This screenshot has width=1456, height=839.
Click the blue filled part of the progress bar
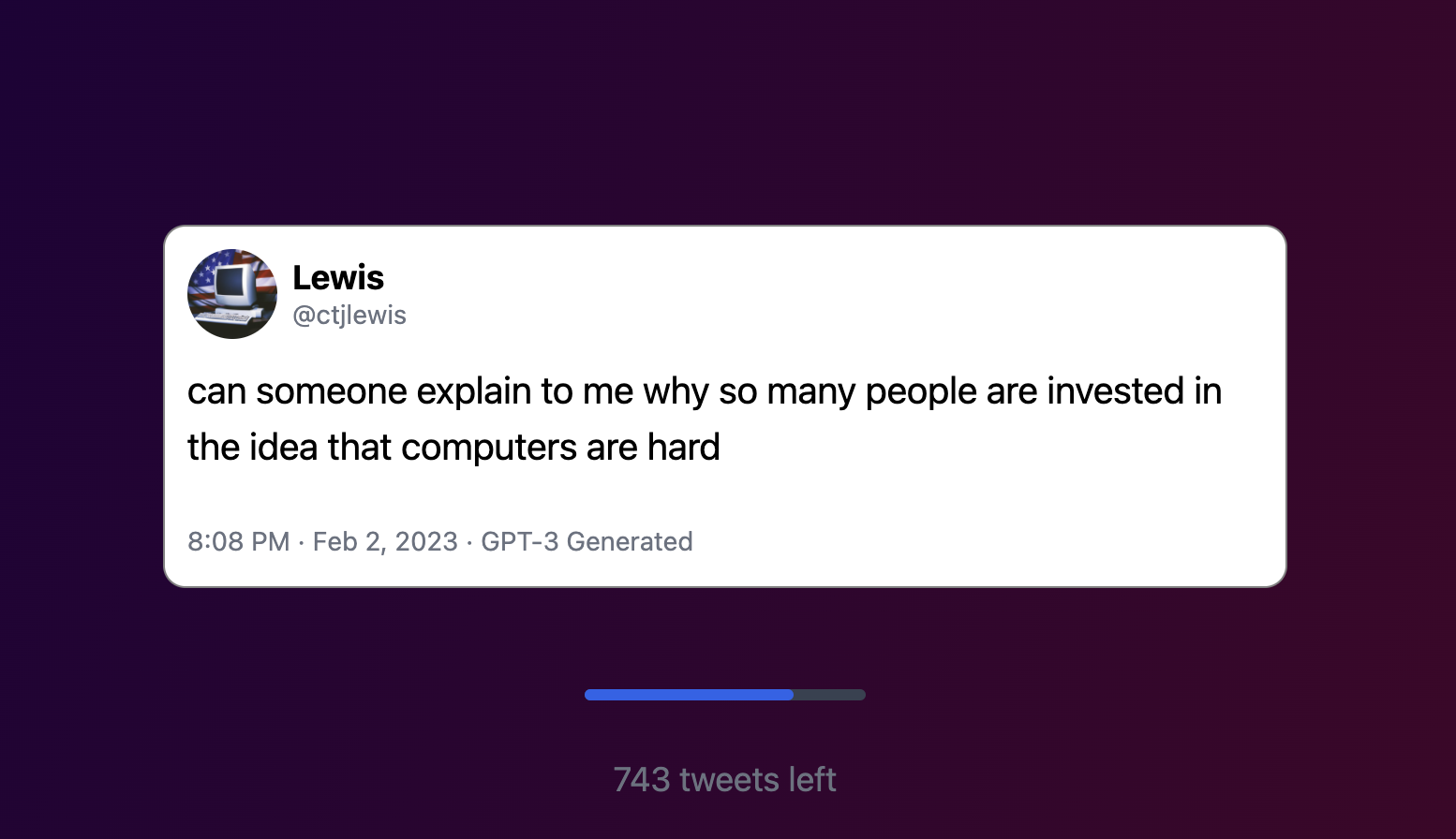(x=689, y=695)
